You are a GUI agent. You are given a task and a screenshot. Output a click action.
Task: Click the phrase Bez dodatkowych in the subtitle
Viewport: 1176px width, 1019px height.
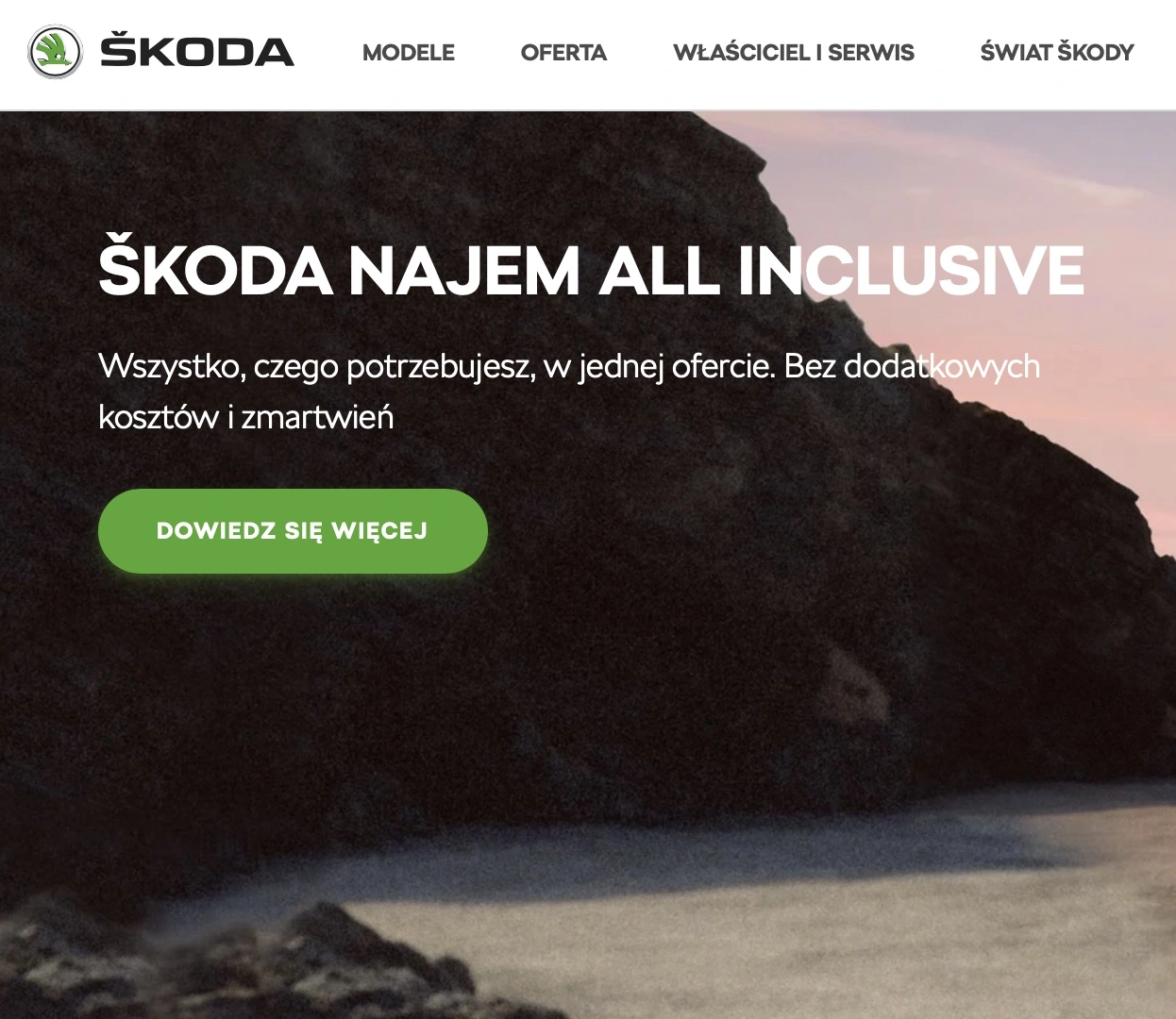pyautogui.click(x=912, y=365)
